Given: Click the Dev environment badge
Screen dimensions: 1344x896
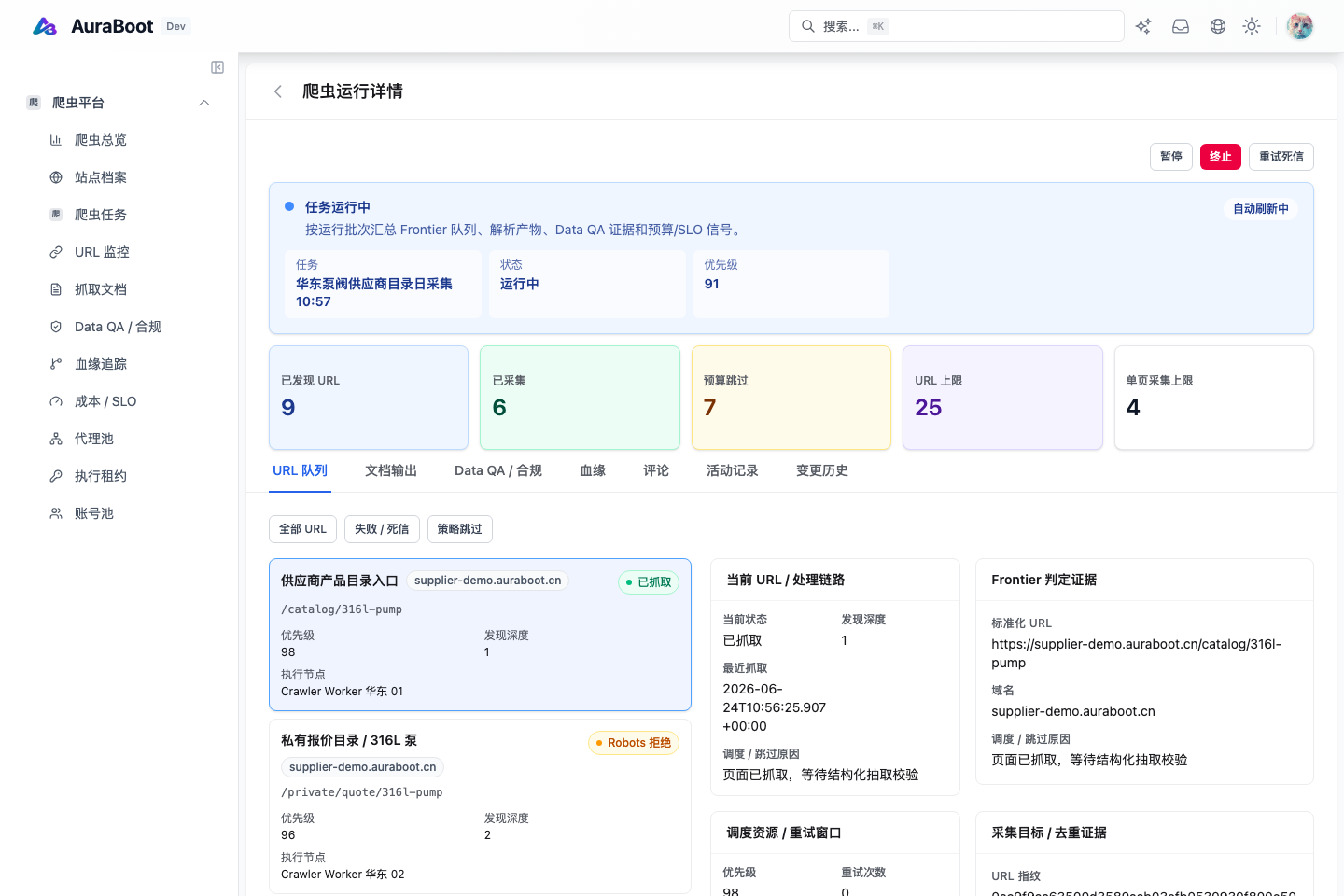Looking at the screenshot, I should (176, 26).
